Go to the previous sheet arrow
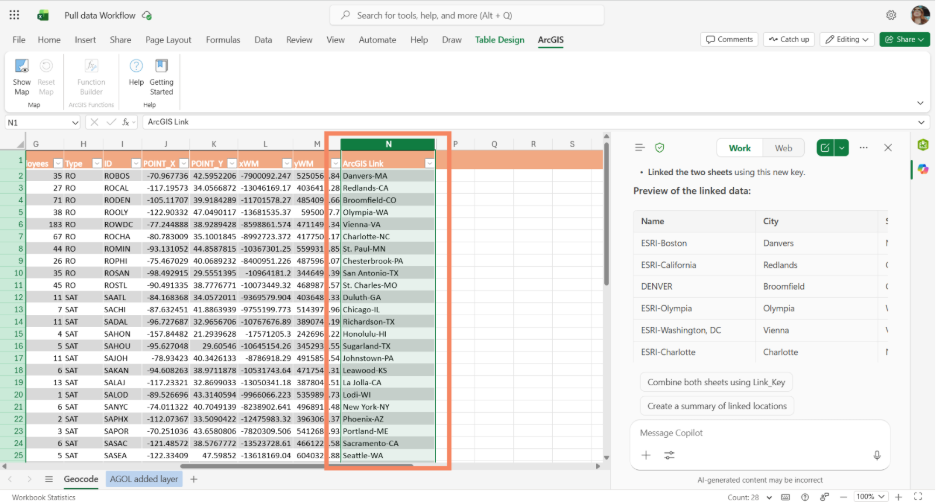This screenshot has width=936, height=502. tap(10, 479)
